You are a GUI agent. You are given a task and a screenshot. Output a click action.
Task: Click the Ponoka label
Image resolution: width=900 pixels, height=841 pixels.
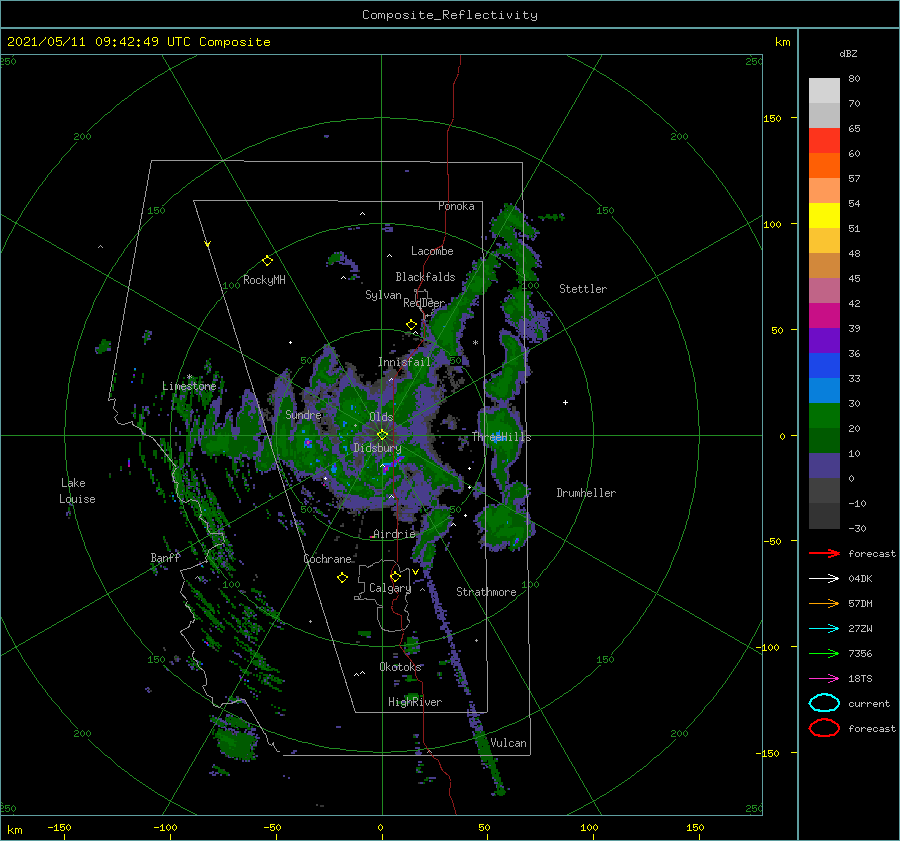point(456,206)
